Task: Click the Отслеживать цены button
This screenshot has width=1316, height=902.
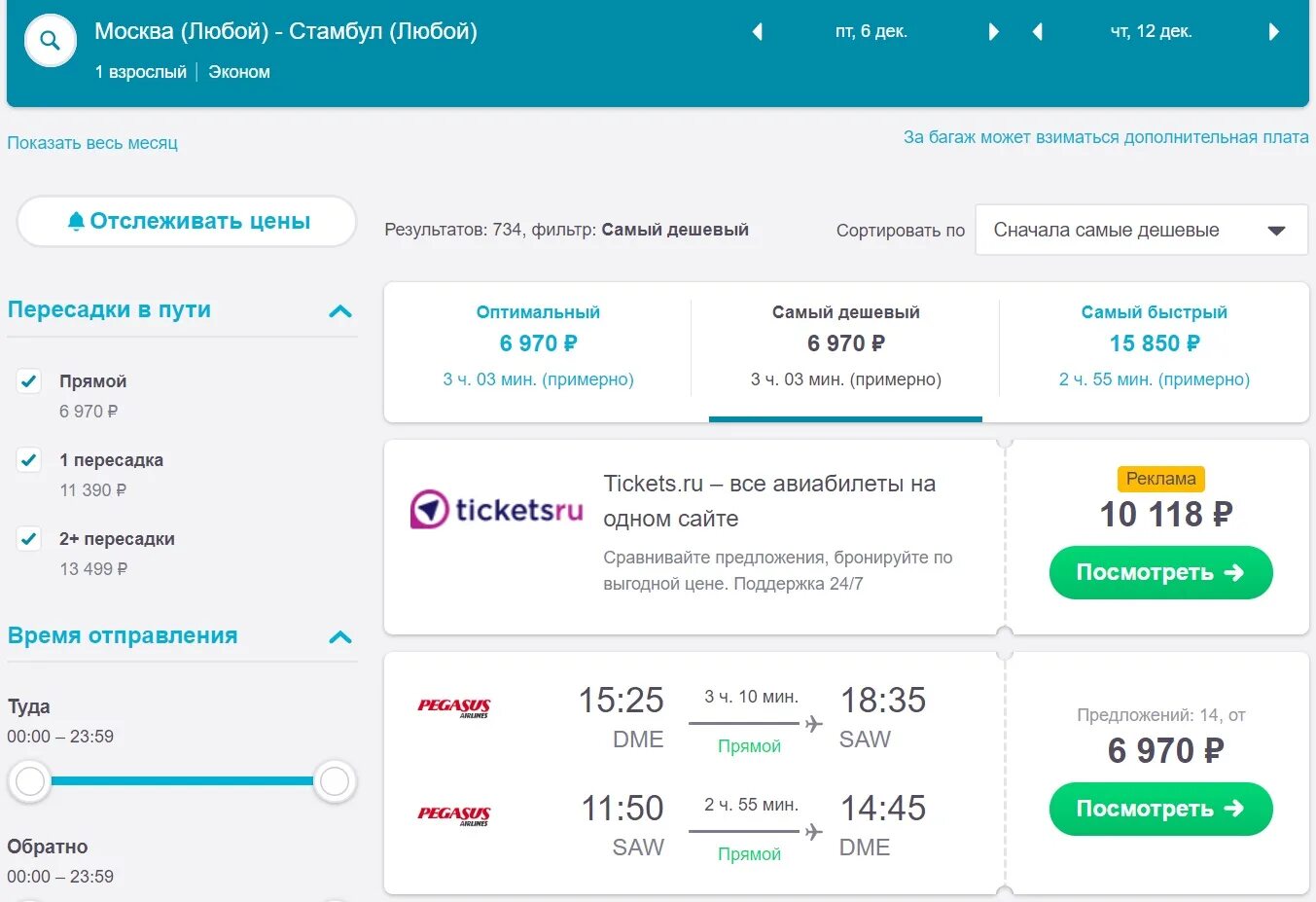Action: click(x=187, y=221)
